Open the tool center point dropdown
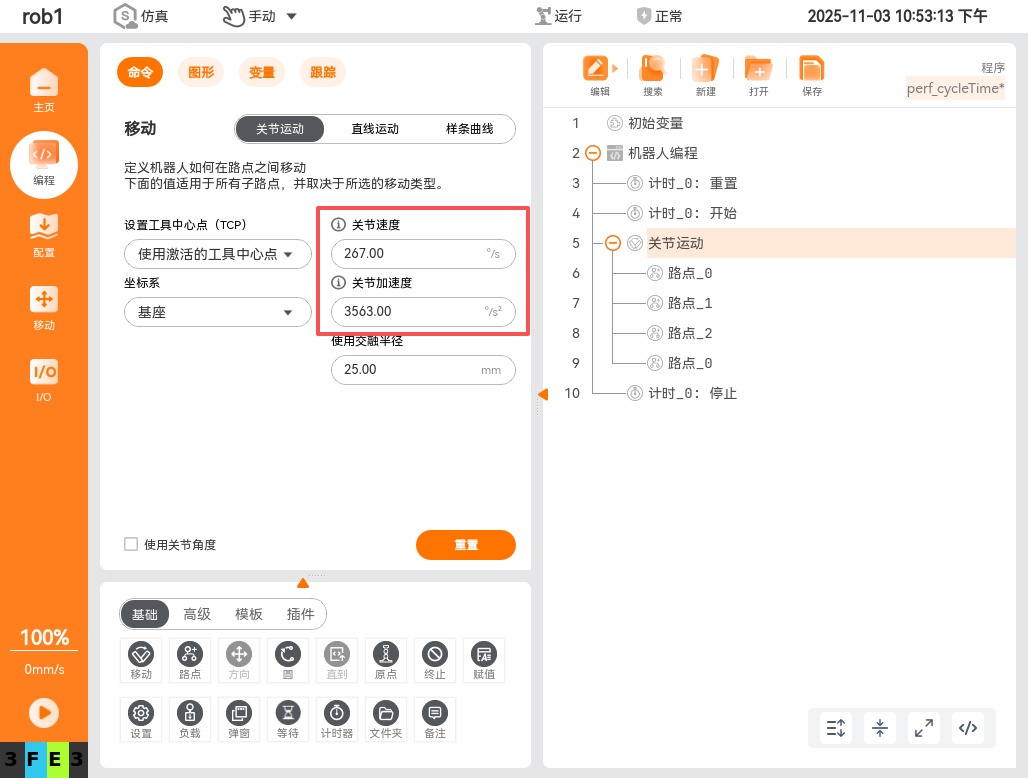This screenshot has width=1028, height=778. point(217,254)
